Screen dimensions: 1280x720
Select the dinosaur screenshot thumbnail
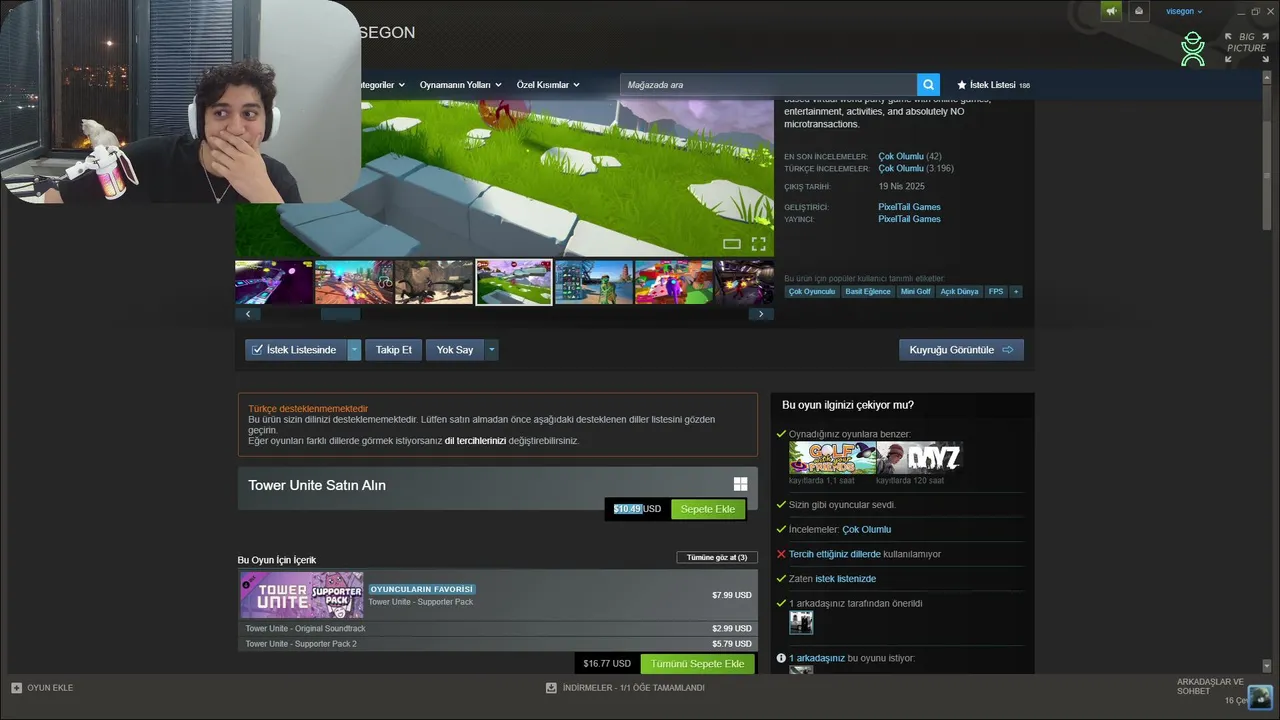pos(434,282)
